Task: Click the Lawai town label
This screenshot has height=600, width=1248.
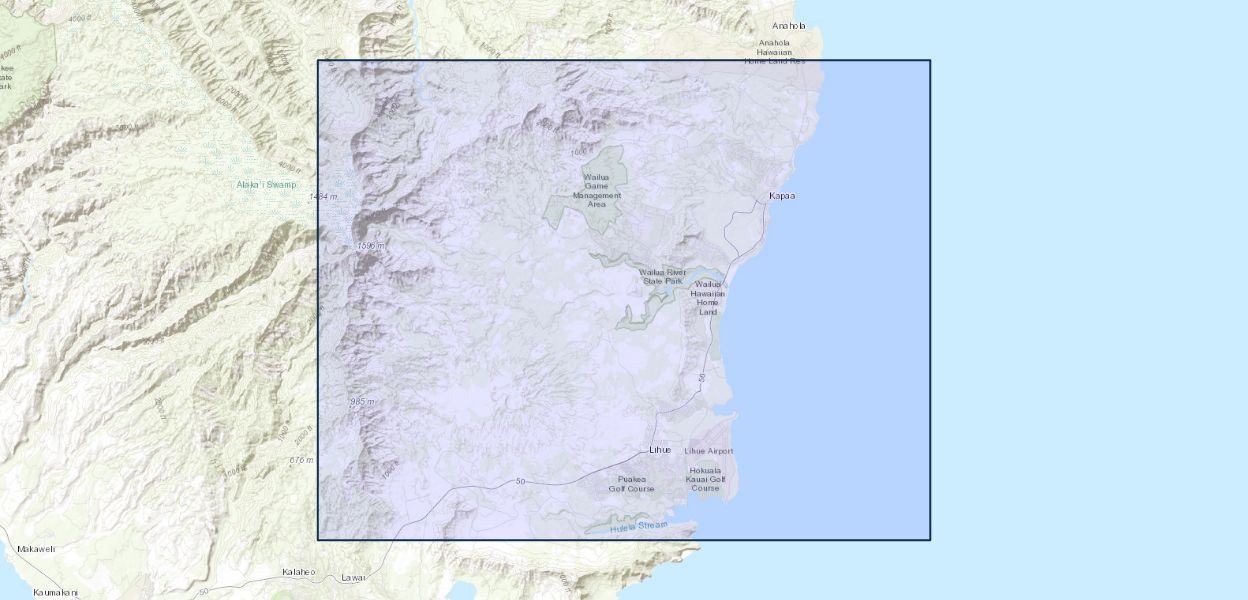Action: pyautogui.click(x=353, y=577)
